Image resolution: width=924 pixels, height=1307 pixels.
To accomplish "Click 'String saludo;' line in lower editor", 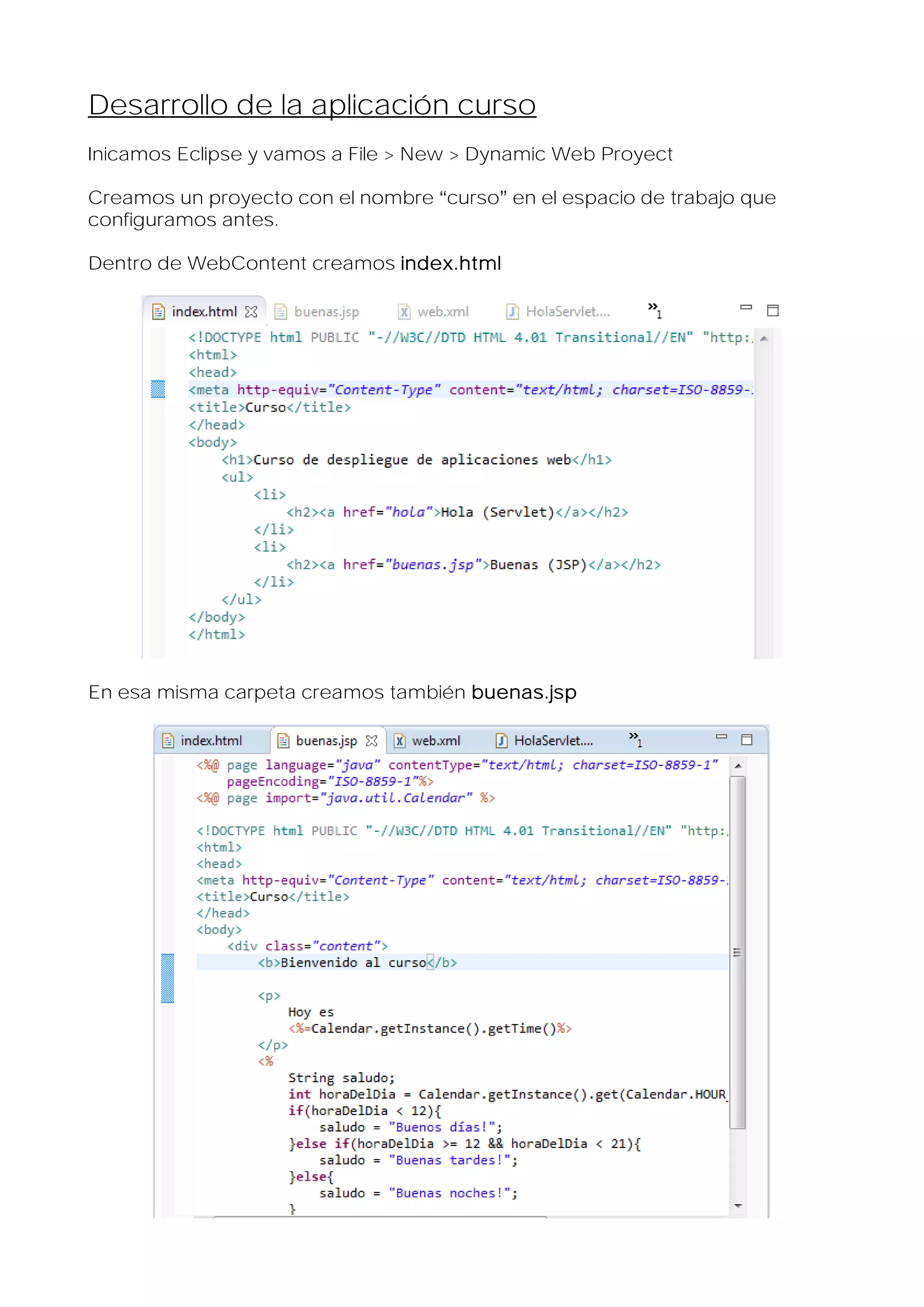I will point(342,1078).
